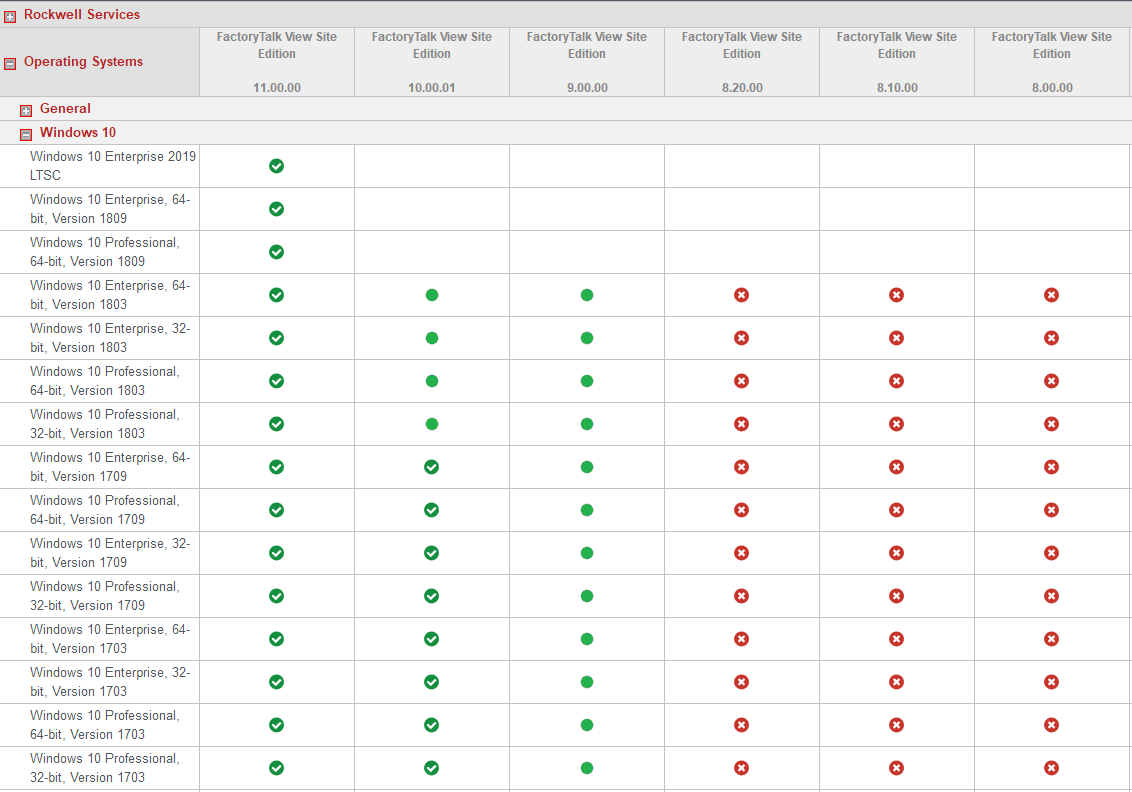The image size is (1132, 792).
Task: Click red X for Professional 64-bit 1803 under 8.10.00
Action: pyautogui.click(x=897, y=381)
